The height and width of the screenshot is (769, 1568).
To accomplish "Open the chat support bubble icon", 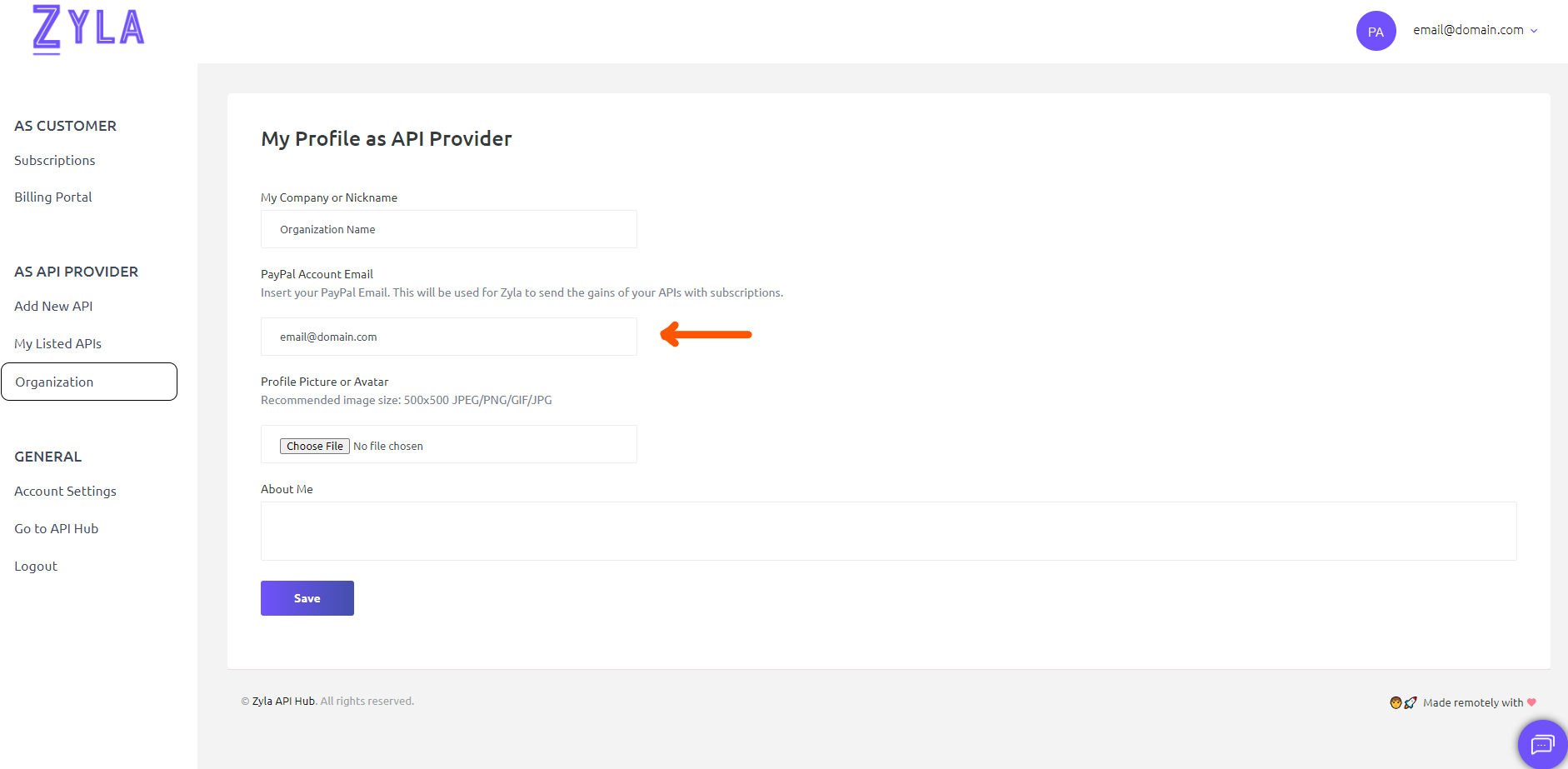I will coord(1542,744).
